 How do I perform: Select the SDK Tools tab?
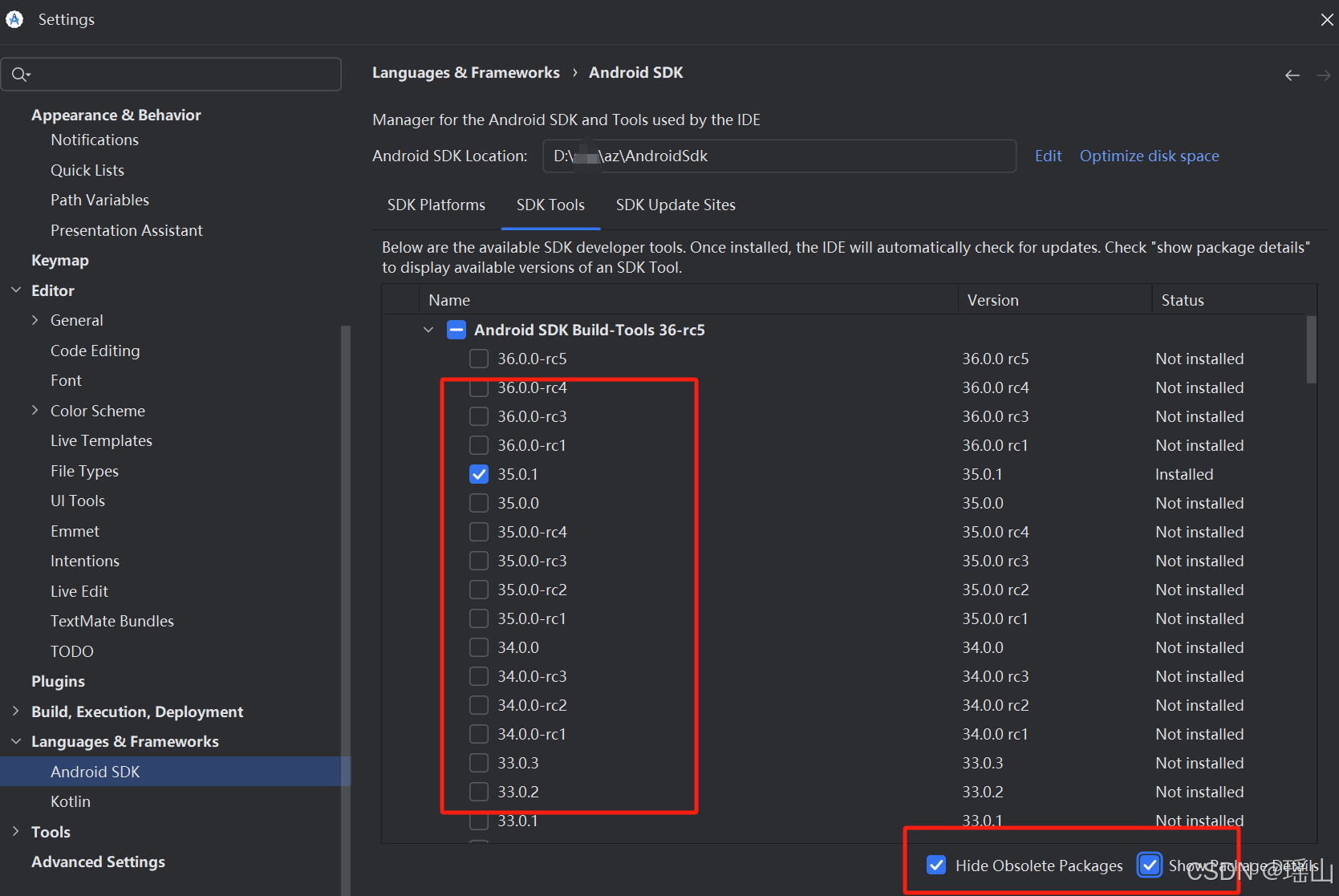click(550, 205)
